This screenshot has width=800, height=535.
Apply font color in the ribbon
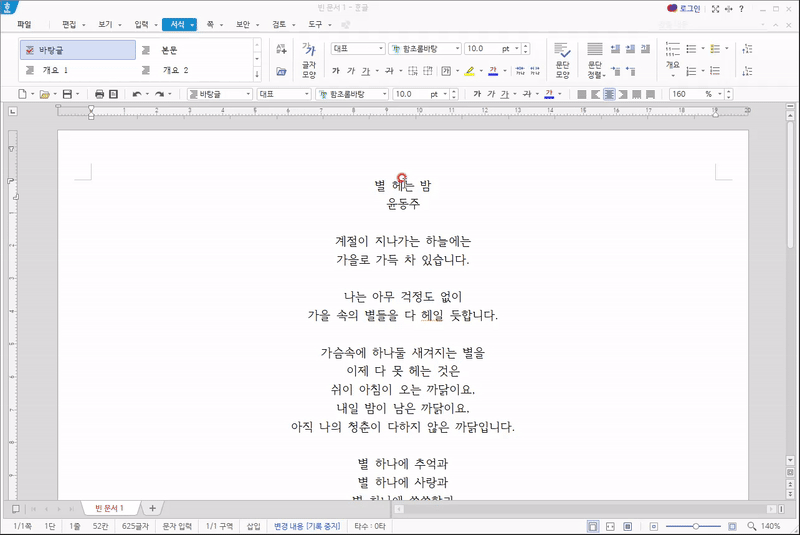493,71
